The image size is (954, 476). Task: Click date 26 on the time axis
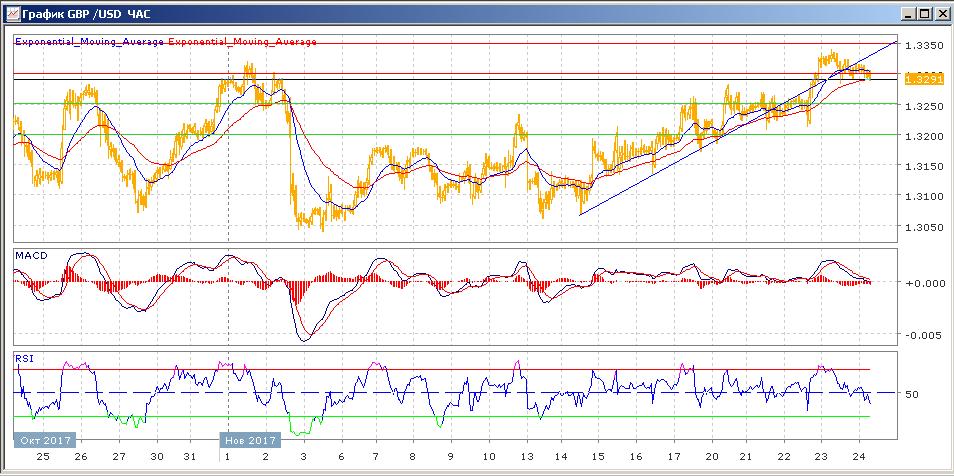pyautogui.click(x=81, y=457)
